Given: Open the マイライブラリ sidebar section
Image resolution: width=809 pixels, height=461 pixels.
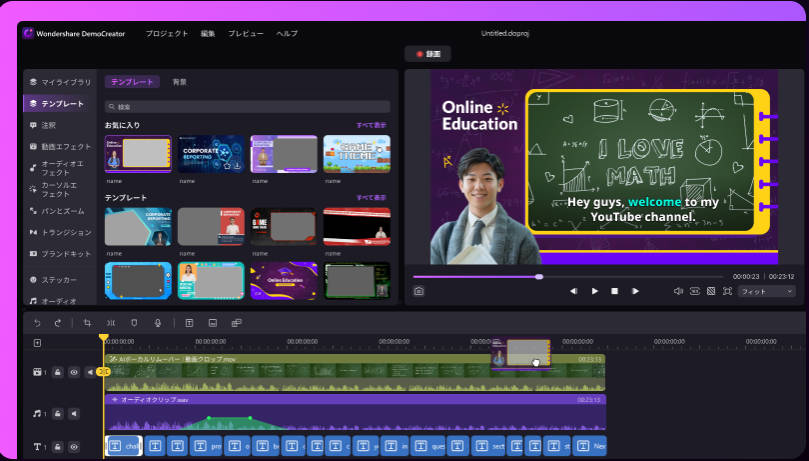Looking at the screenshot, I should pos(60,82).
